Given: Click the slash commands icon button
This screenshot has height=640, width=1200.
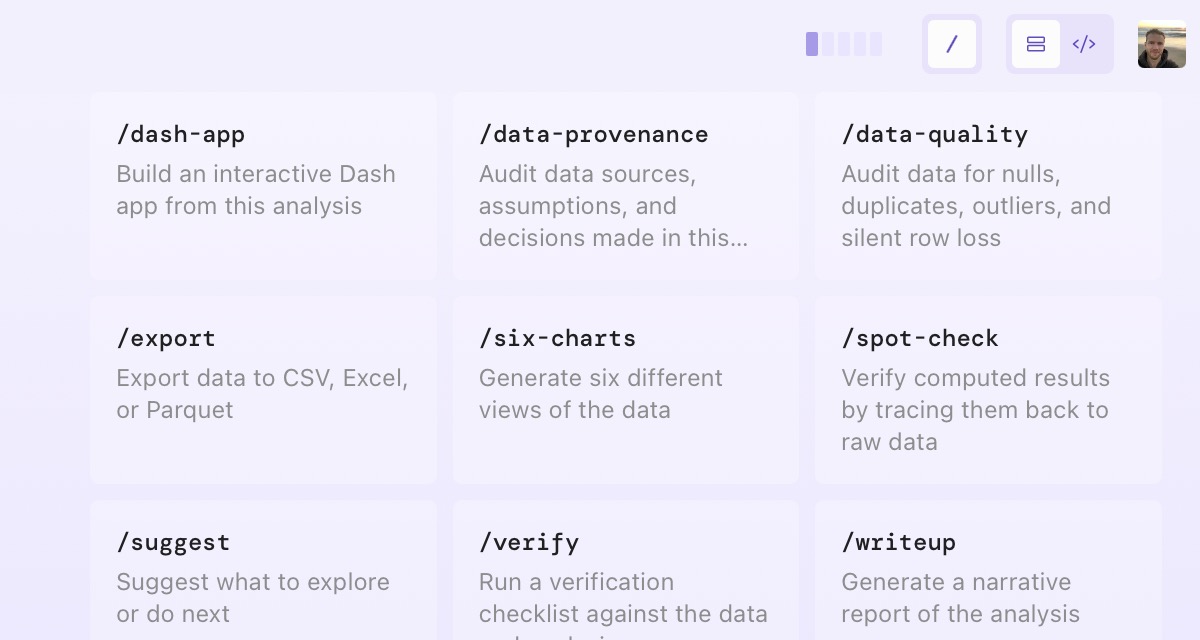Looking at the screenshot, I should 951,44.
